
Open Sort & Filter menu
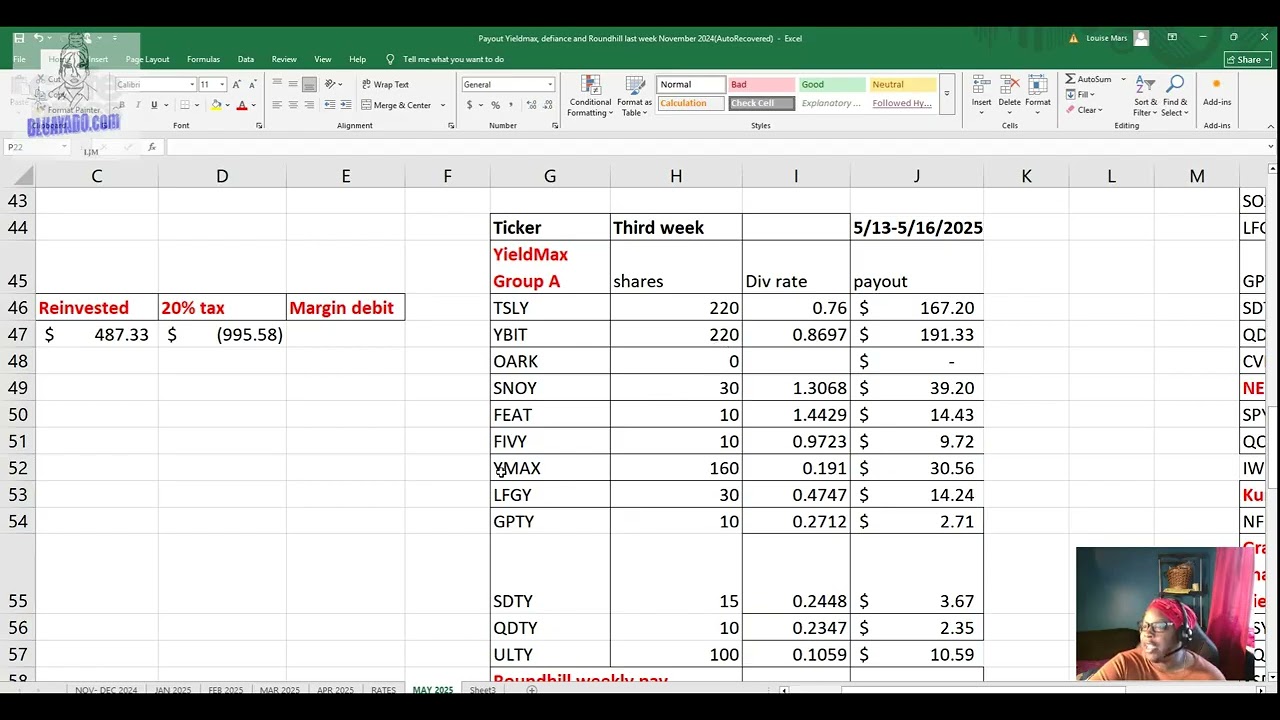(x=1145, y=96)
